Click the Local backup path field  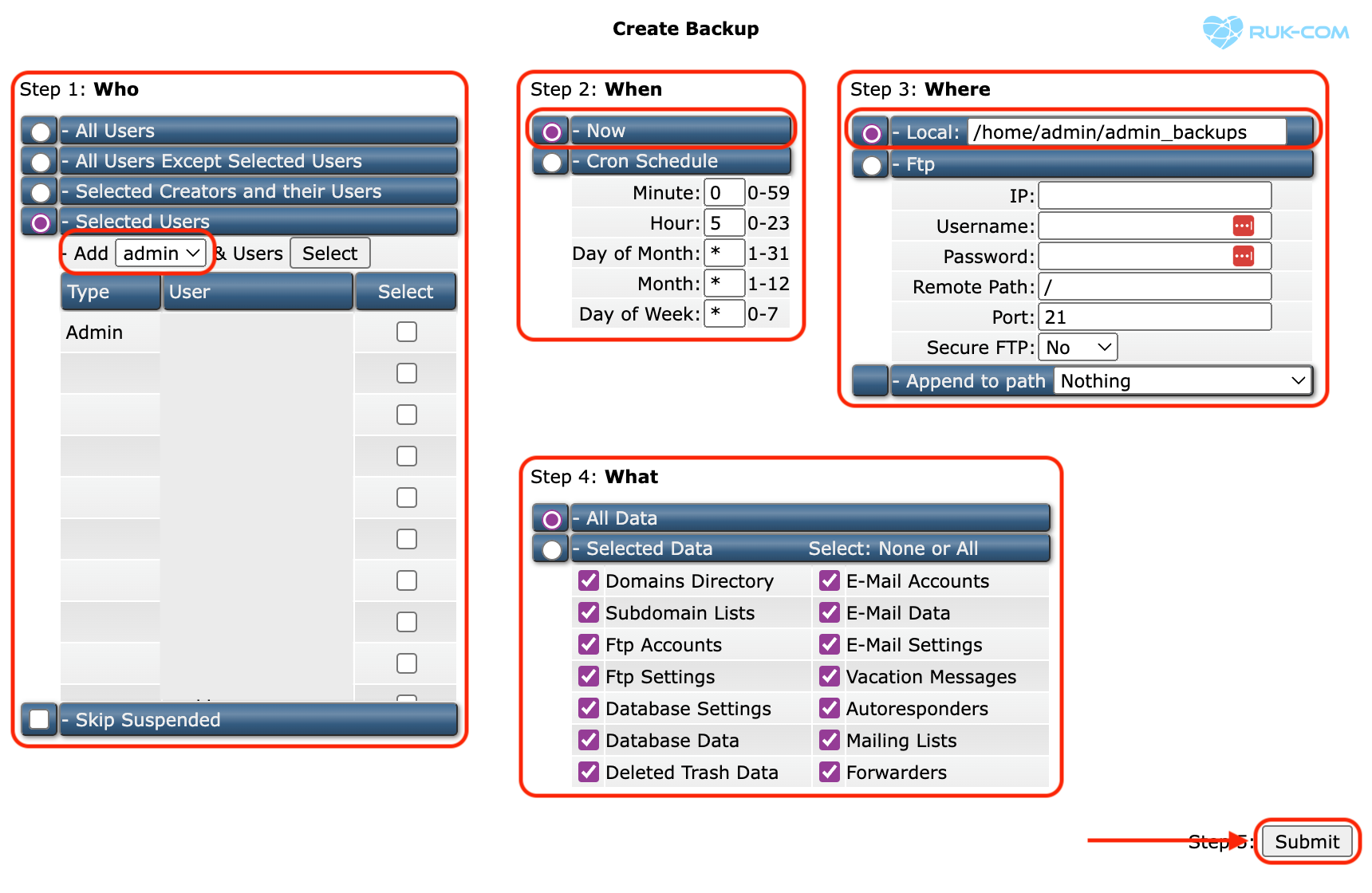tap(1126, 132)
